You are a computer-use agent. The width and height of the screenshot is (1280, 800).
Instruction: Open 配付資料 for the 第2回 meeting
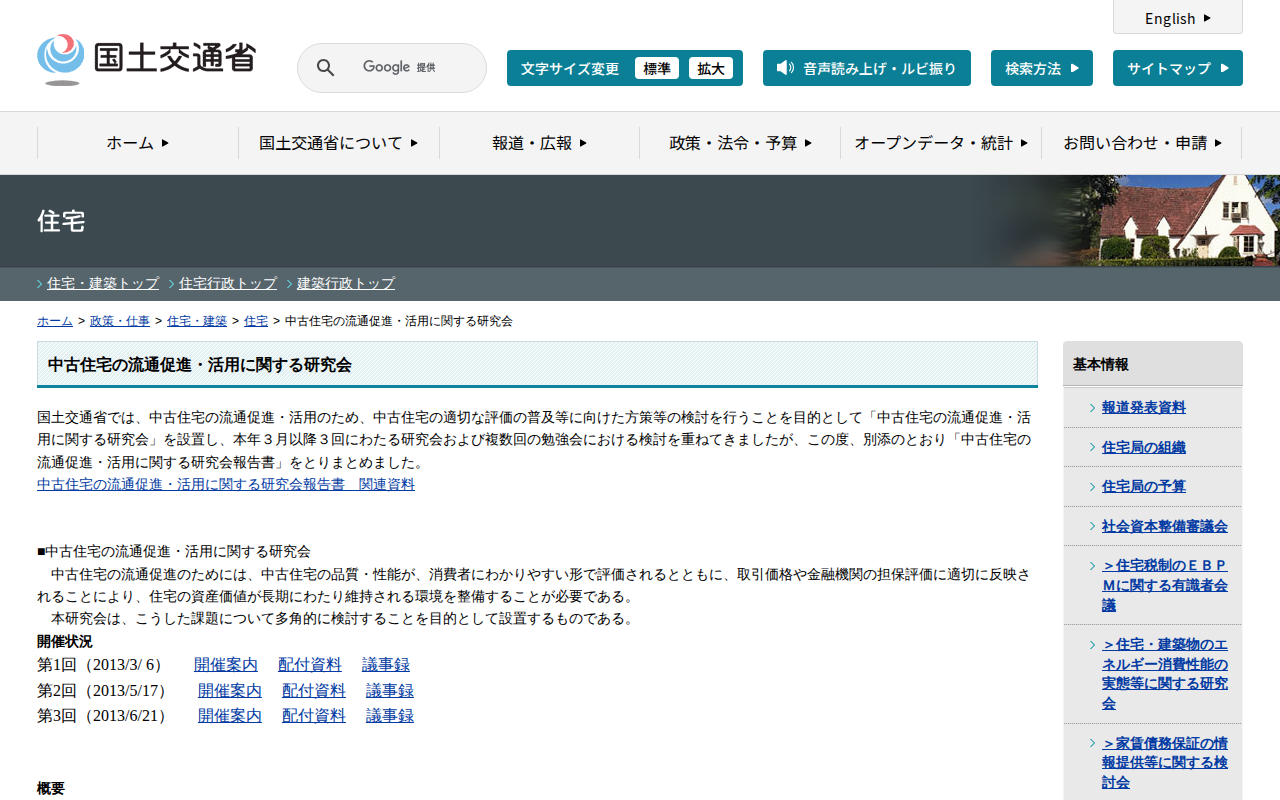click(314, 690)
